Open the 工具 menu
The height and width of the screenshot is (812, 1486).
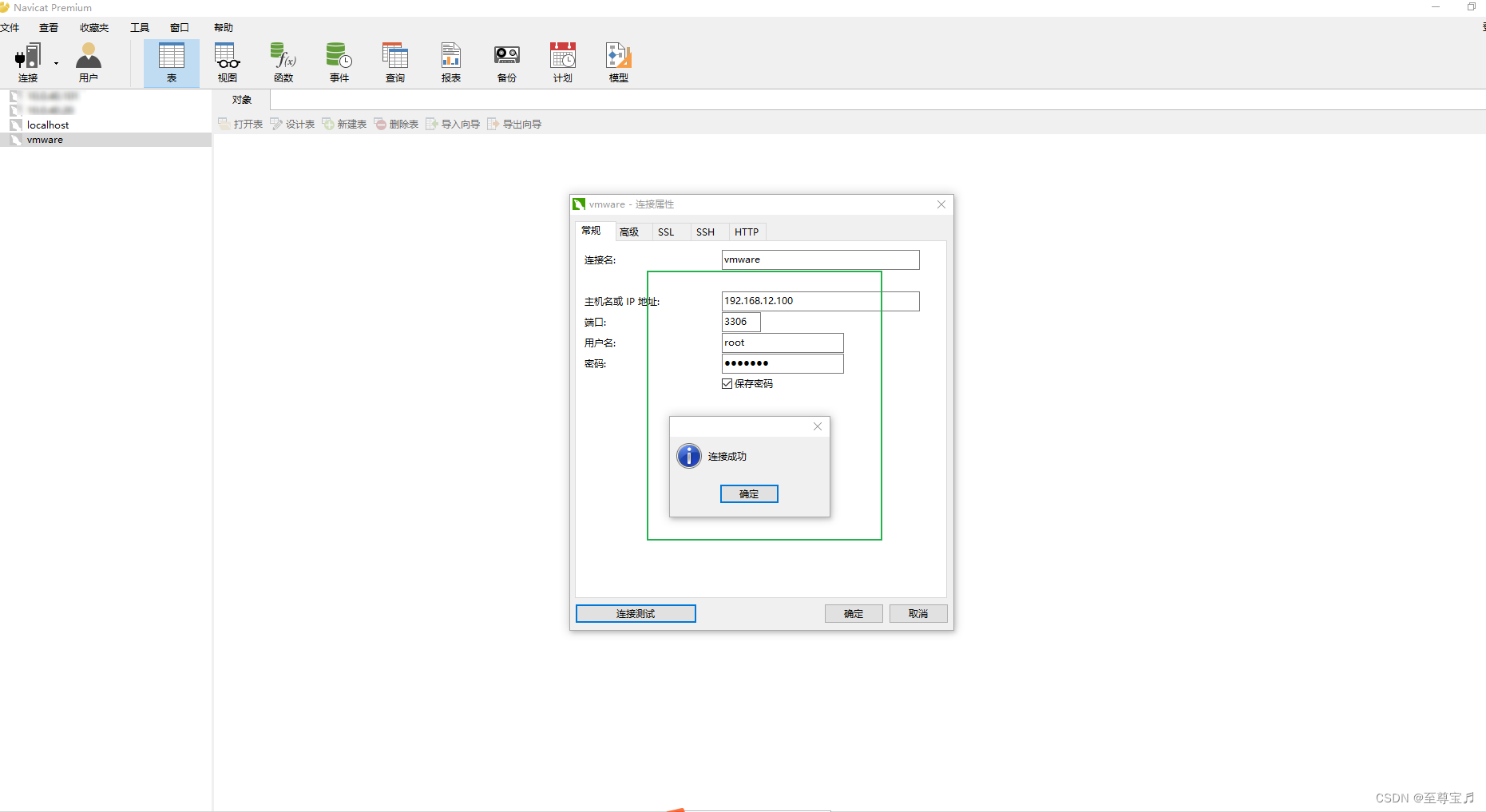tap(140, 28)
